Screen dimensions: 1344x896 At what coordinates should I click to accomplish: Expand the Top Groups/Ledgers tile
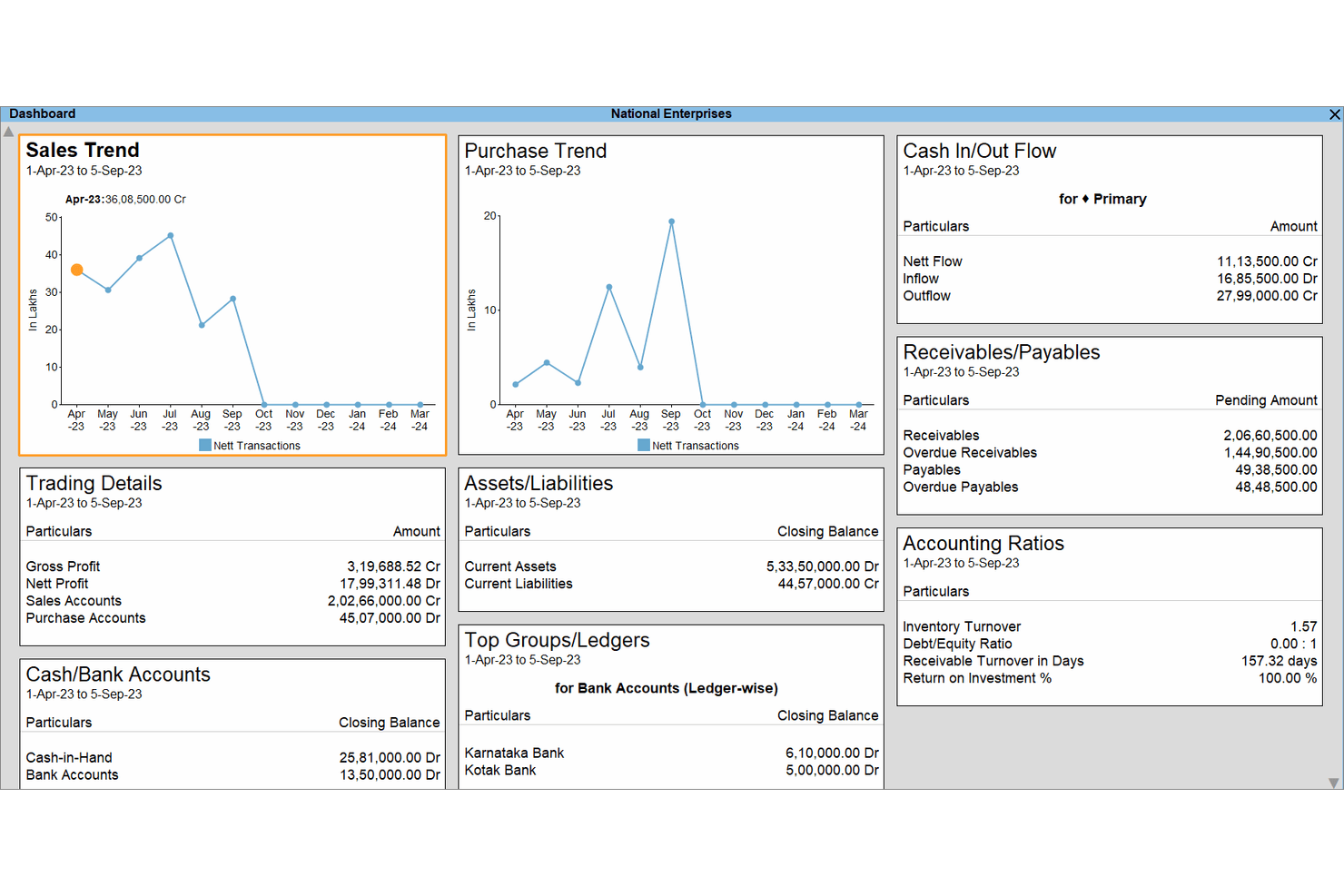[557, 640]
